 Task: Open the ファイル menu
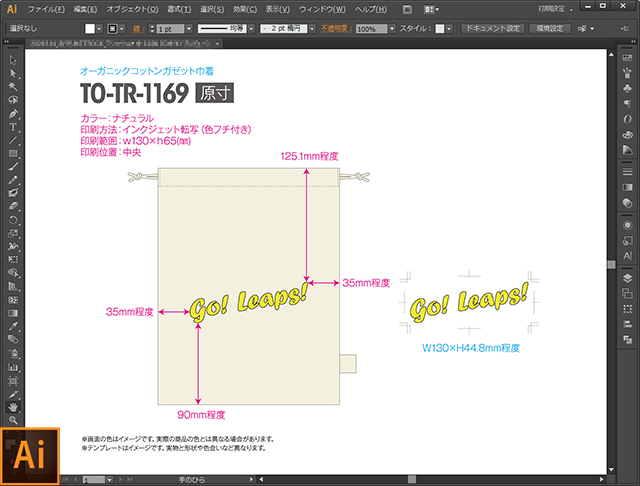point(46,9)
